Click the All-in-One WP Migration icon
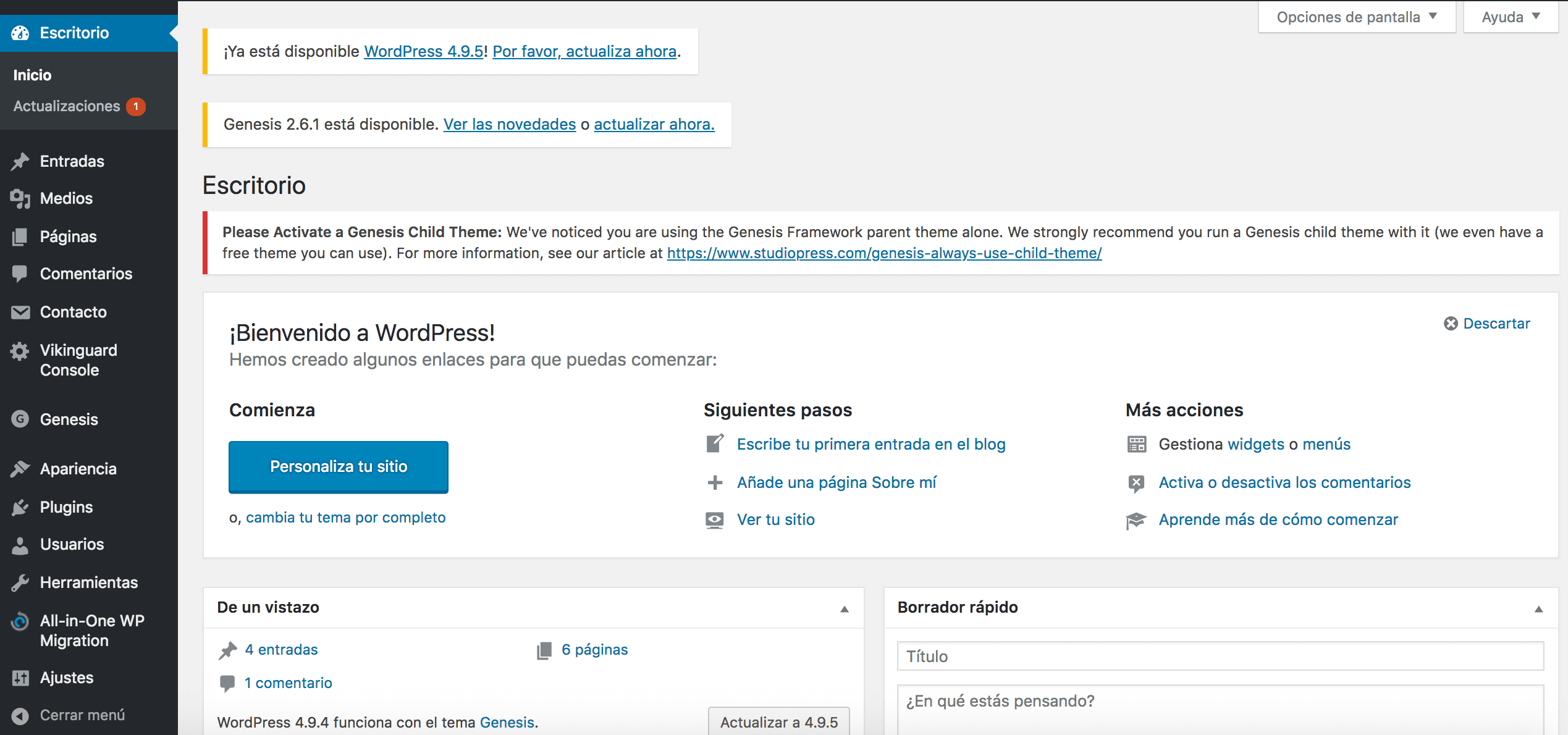This screenshot has width=1568, height=735. pyautogui.click(x=20, y=621)
